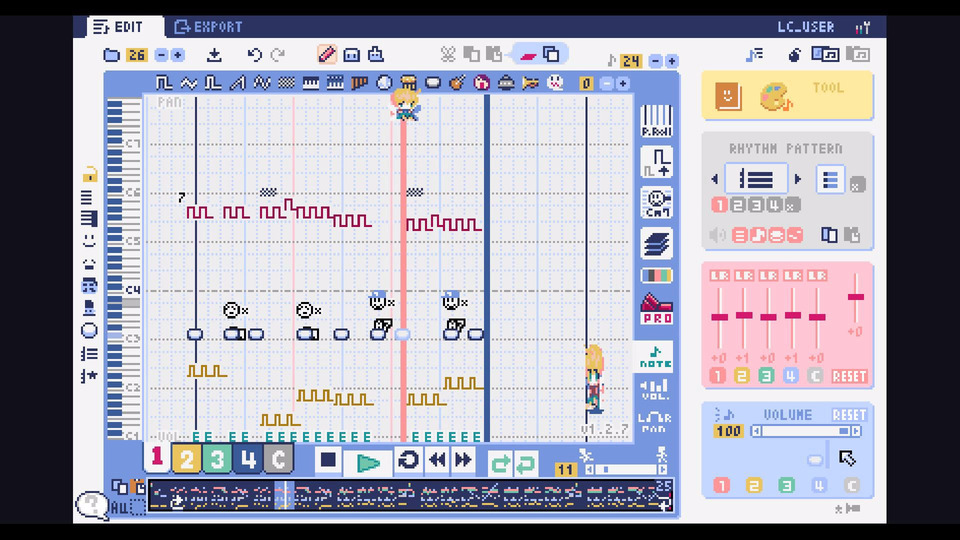Choose the guitar instrument
The image size is (960, 540).
tap(457, 83)
